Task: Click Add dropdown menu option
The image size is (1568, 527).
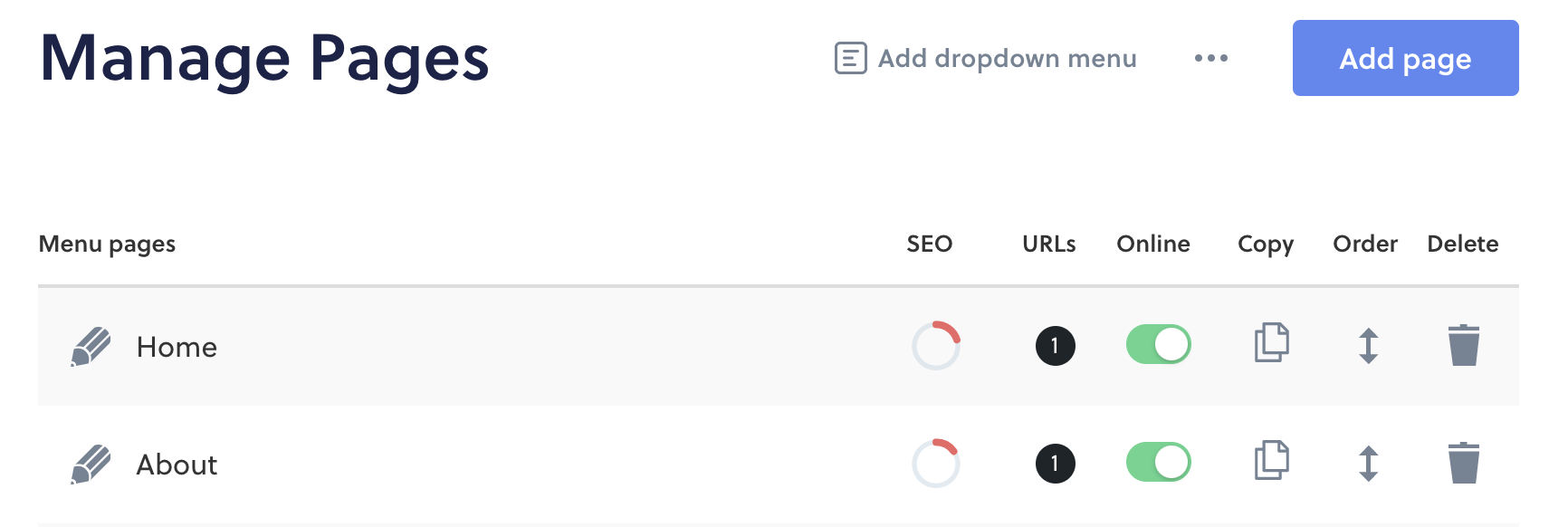Action: tap(985, 58)
